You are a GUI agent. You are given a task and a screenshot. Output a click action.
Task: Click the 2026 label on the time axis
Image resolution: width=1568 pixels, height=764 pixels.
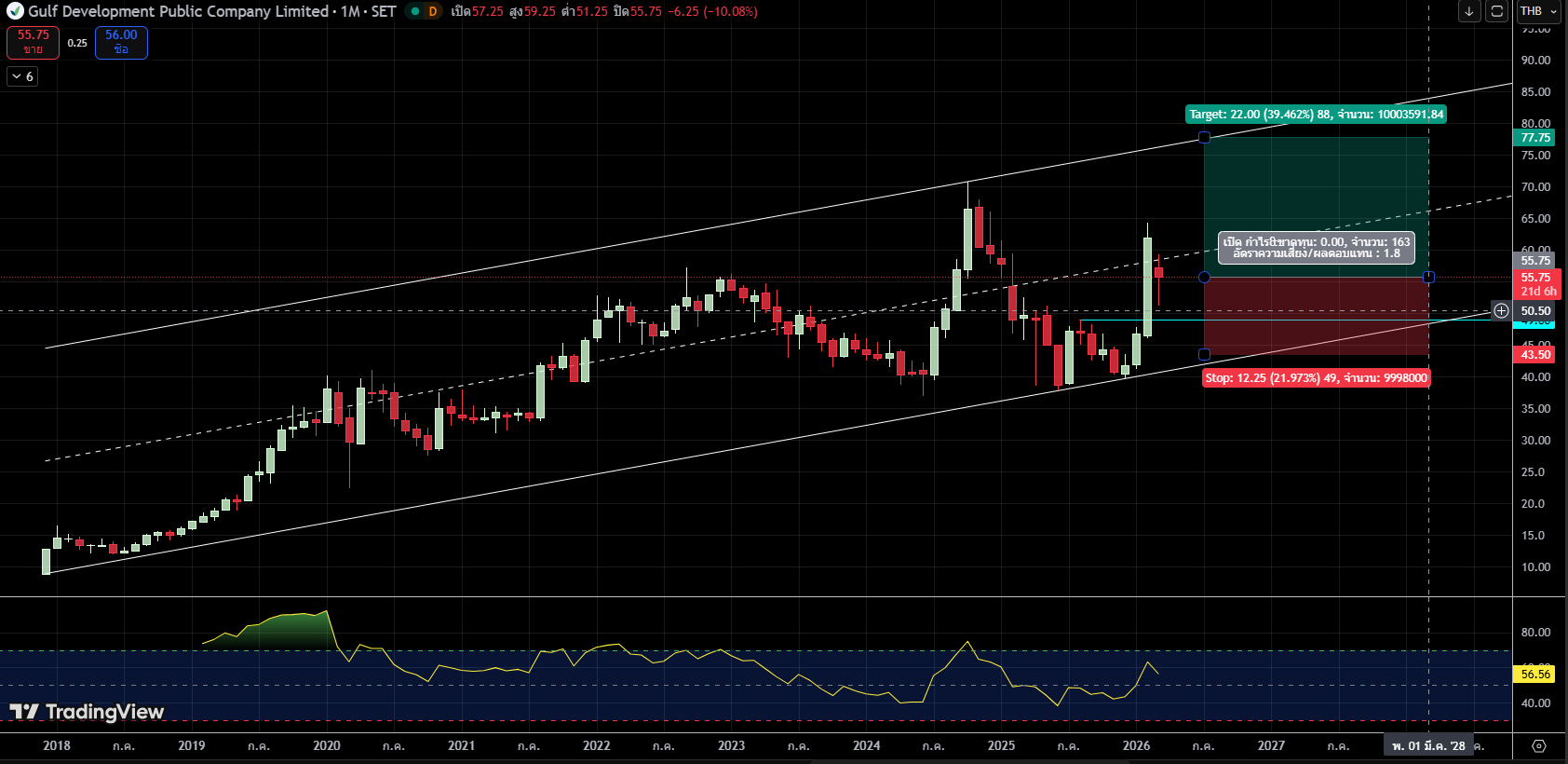(x=1137, y=745)
